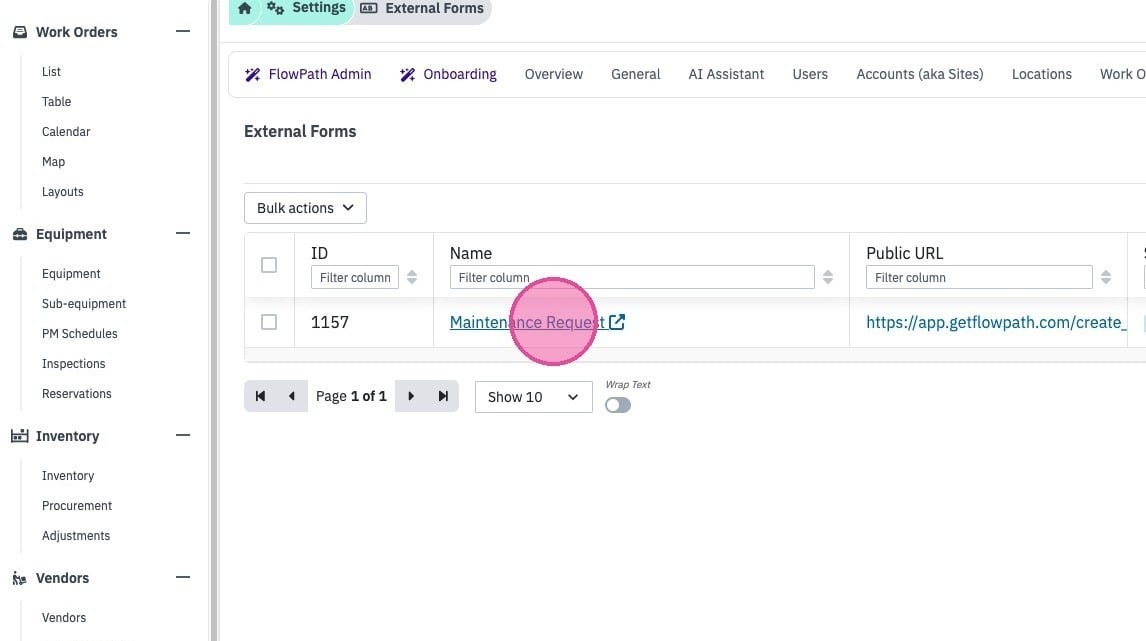
Task: Open Sub-equipment in sidebar
Action: (83, 303)
